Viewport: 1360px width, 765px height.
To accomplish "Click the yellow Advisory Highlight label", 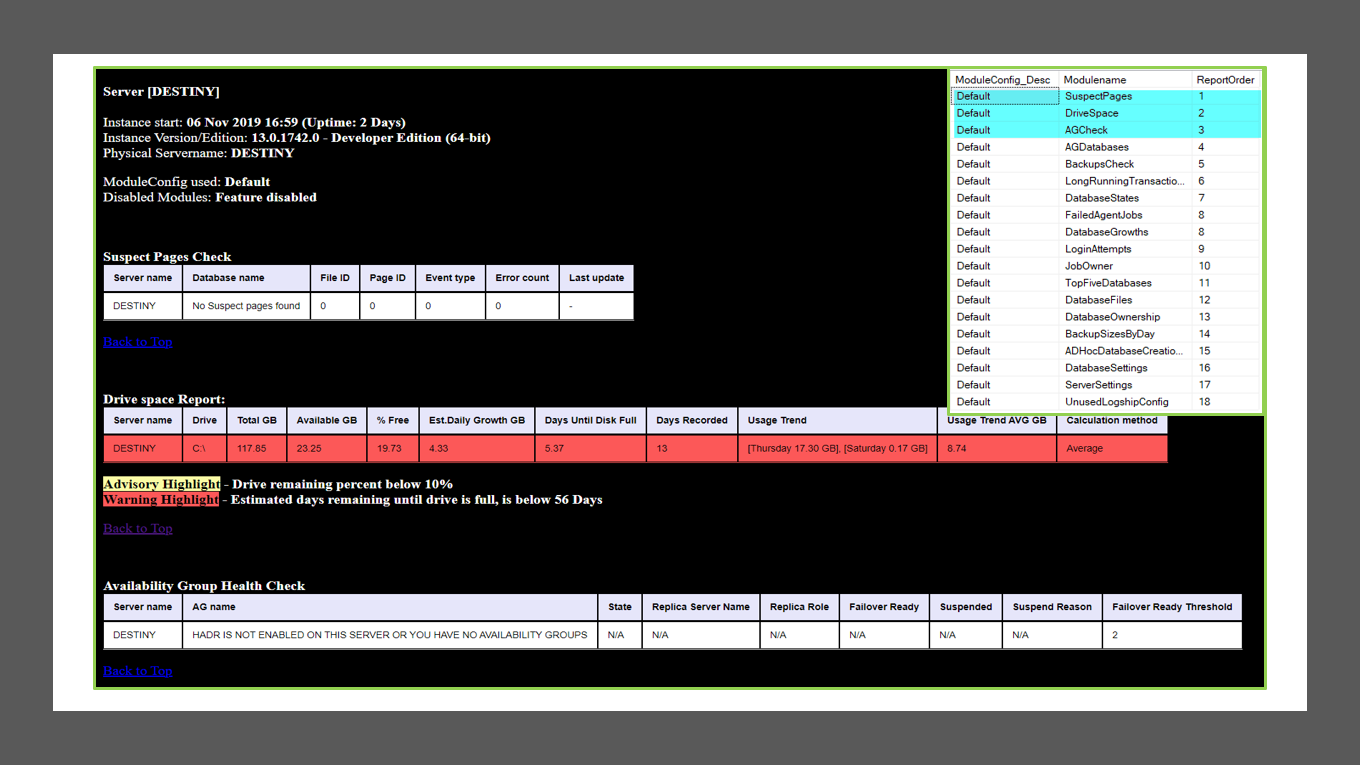I will [x=161, y=484].
